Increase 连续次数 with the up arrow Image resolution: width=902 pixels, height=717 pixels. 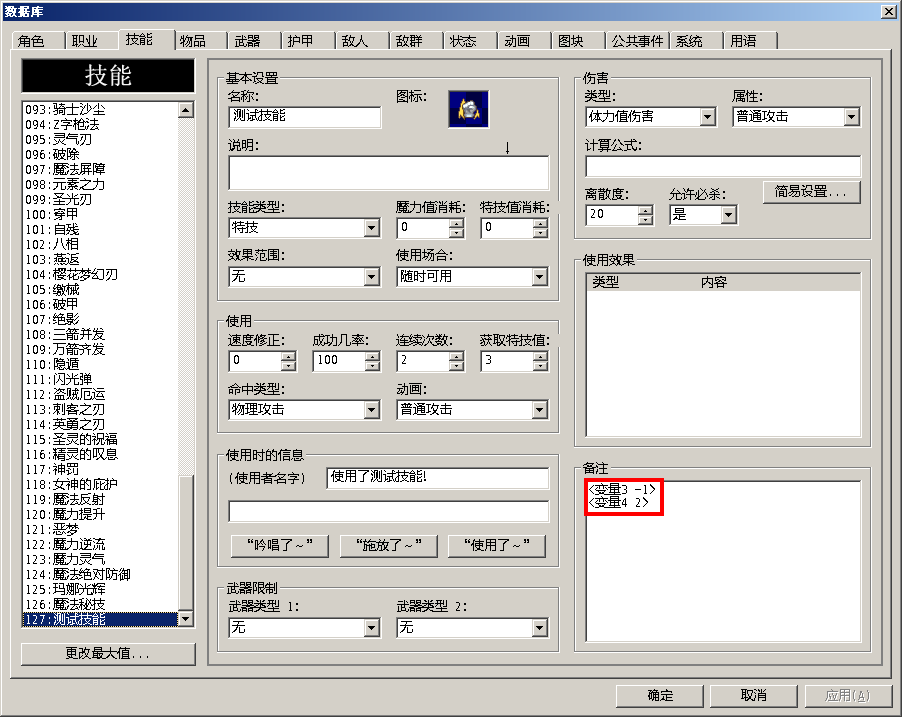pos(456,357)
